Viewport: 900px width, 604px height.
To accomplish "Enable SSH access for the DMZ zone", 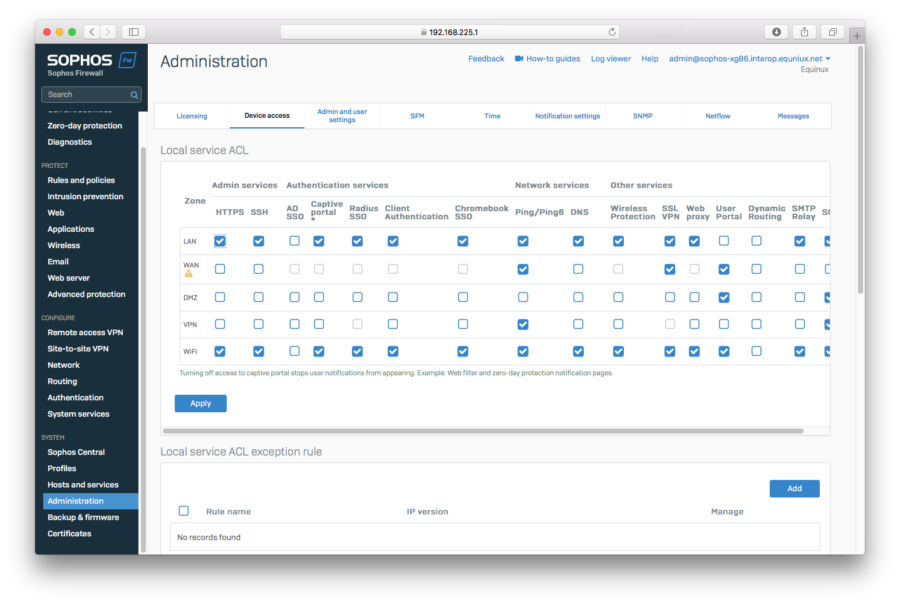I will click(257, 296).
